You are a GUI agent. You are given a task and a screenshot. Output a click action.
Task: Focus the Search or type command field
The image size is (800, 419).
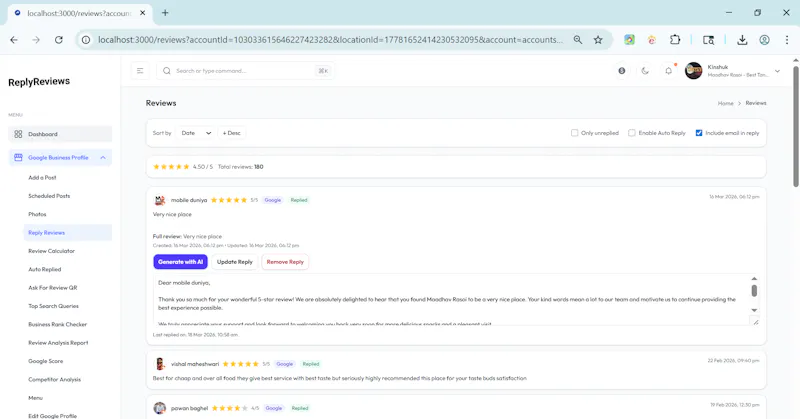coord(246,71)
